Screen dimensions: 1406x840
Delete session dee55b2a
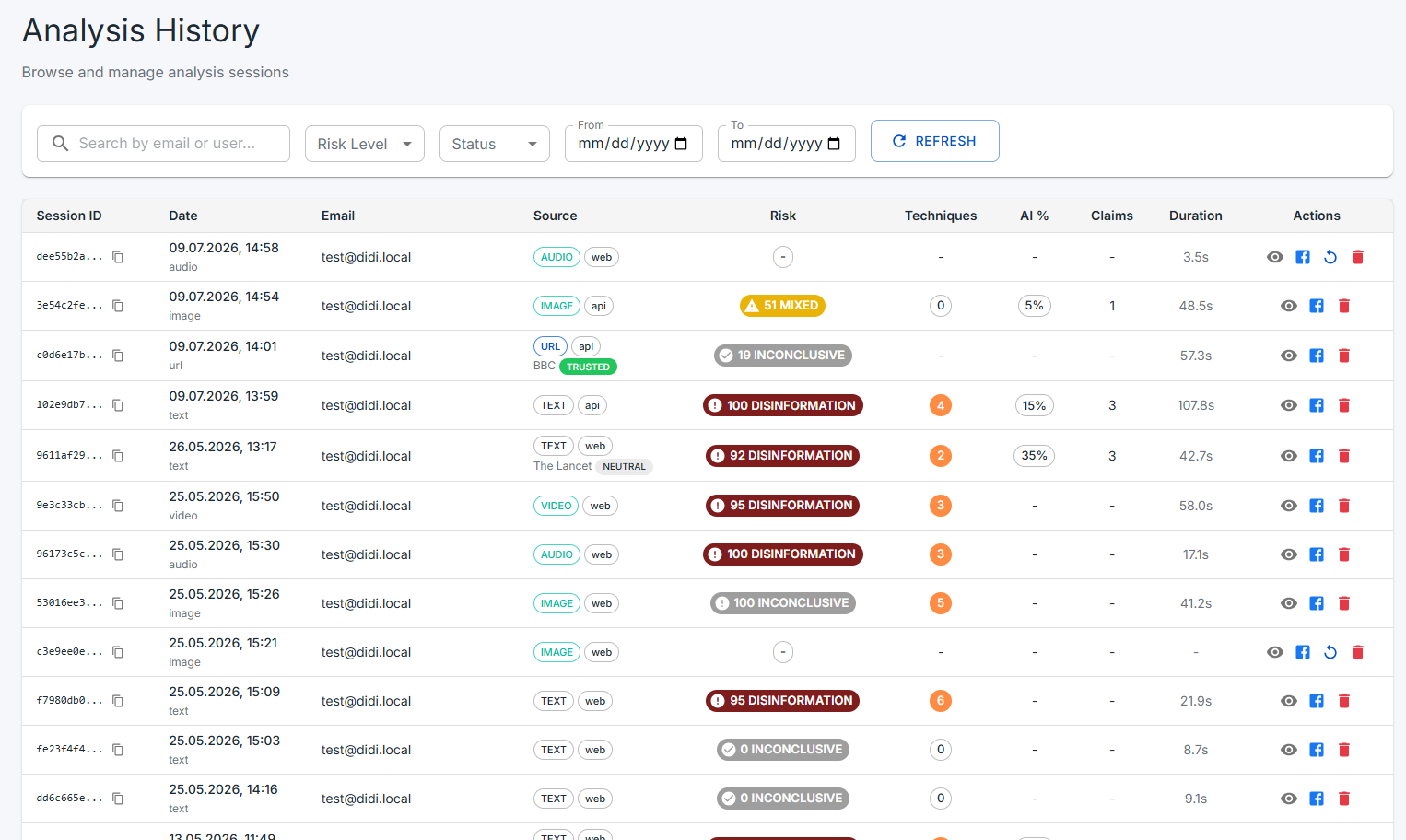(1358, 257)
